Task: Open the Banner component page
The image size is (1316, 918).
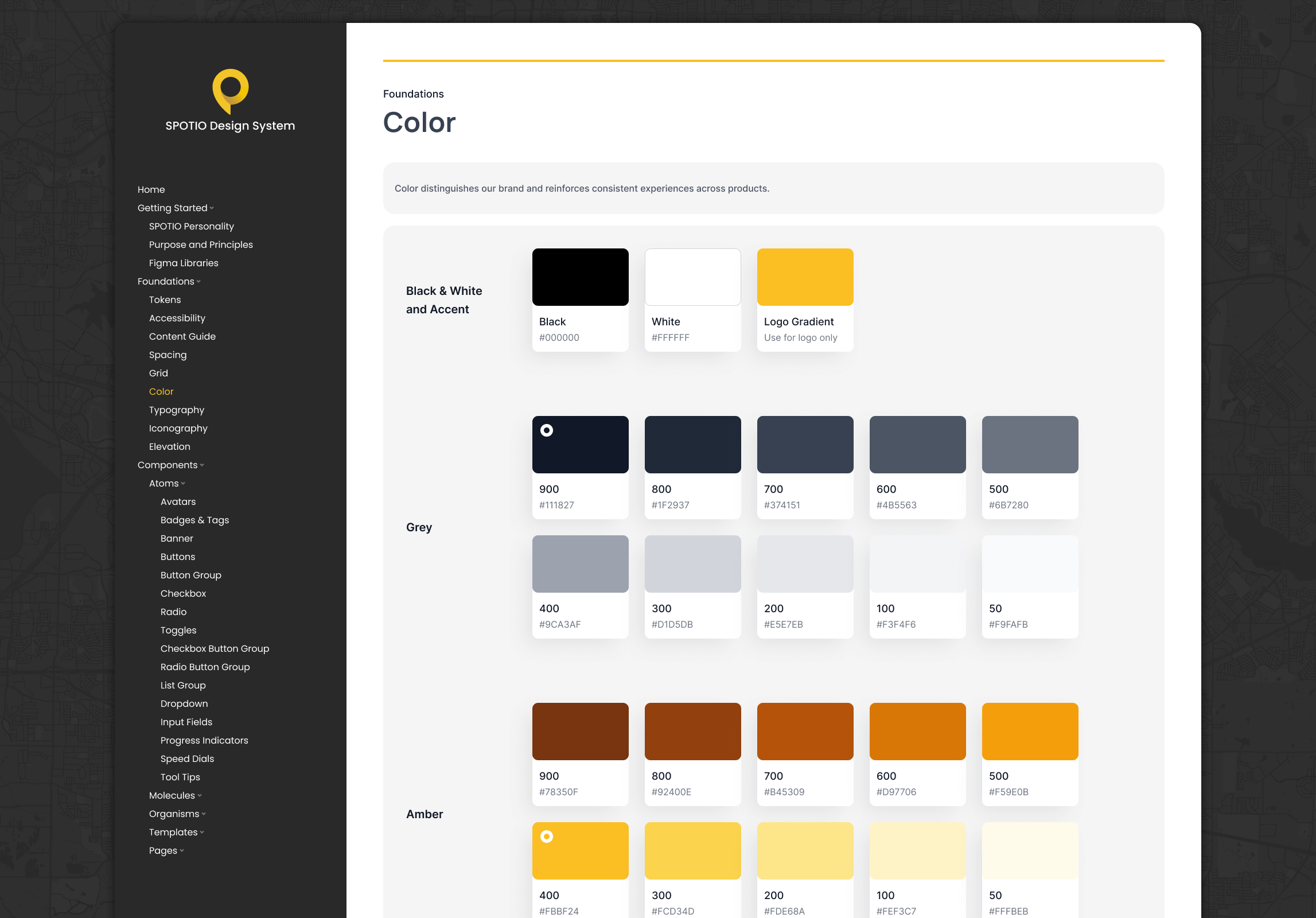Action: pyautogui.click(x=177, y=538)
